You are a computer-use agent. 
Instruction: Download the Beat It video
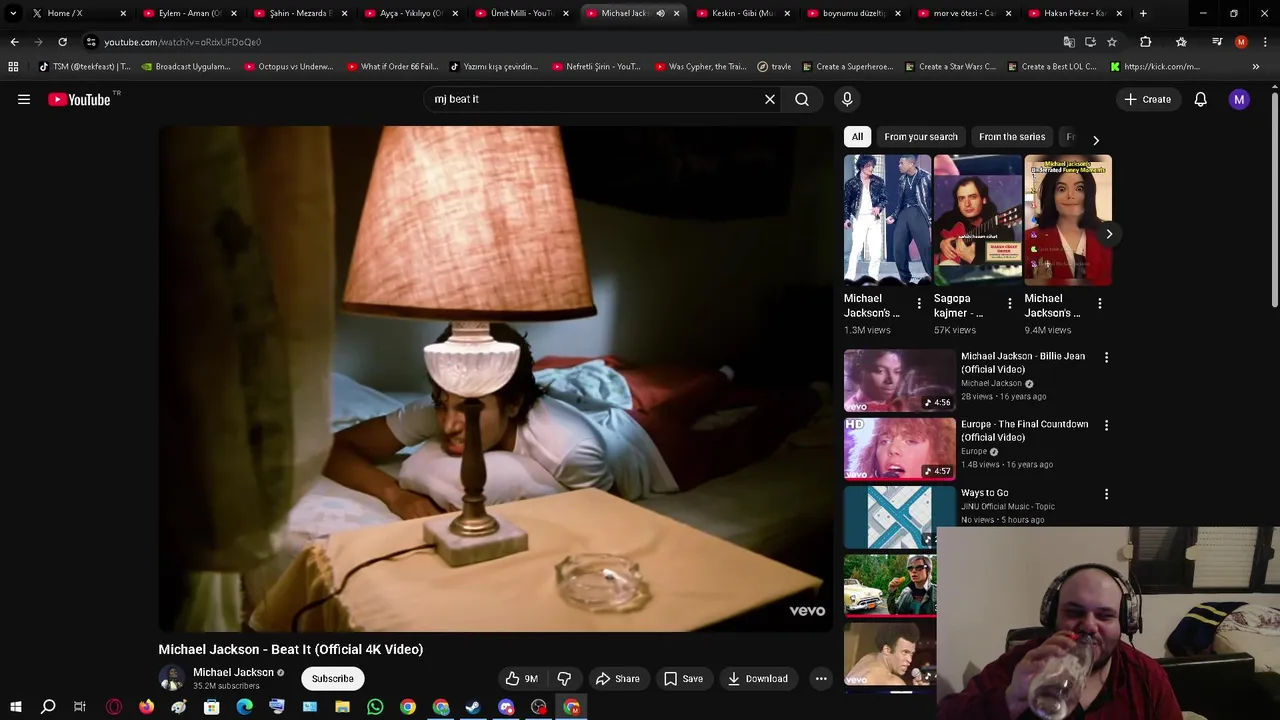pyautogui.click(x=757, y=679)
